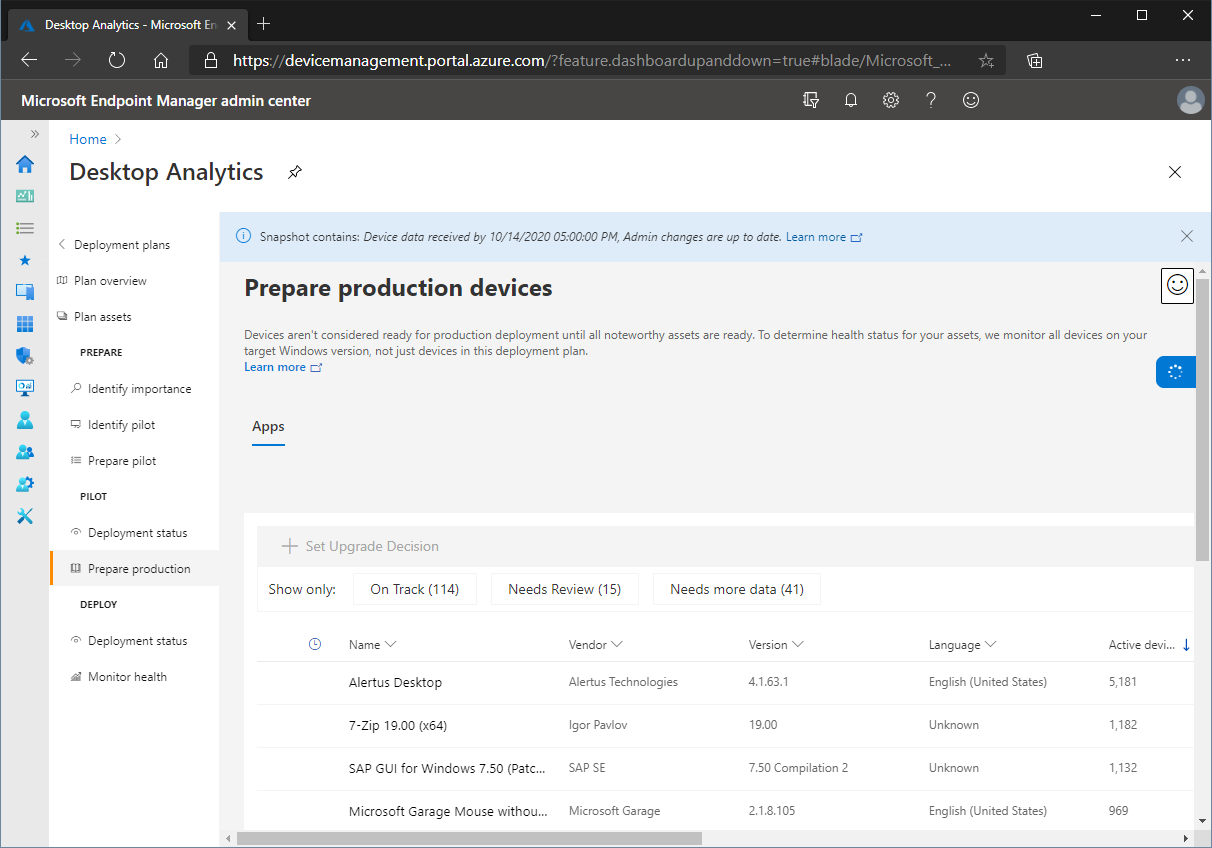This screenshot has width=1212, height=848.
Task: Filter by On Track (114)
Action: click(x=415, y=589)
